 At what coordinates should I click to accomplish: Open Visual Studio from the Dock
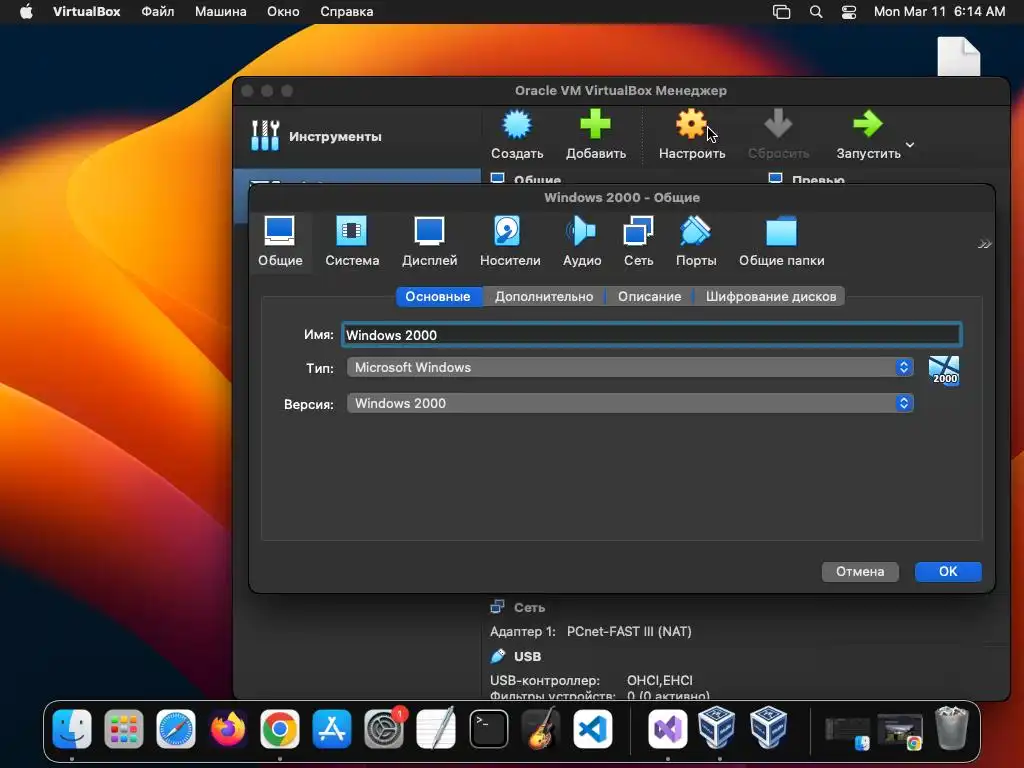coord(667,728)
